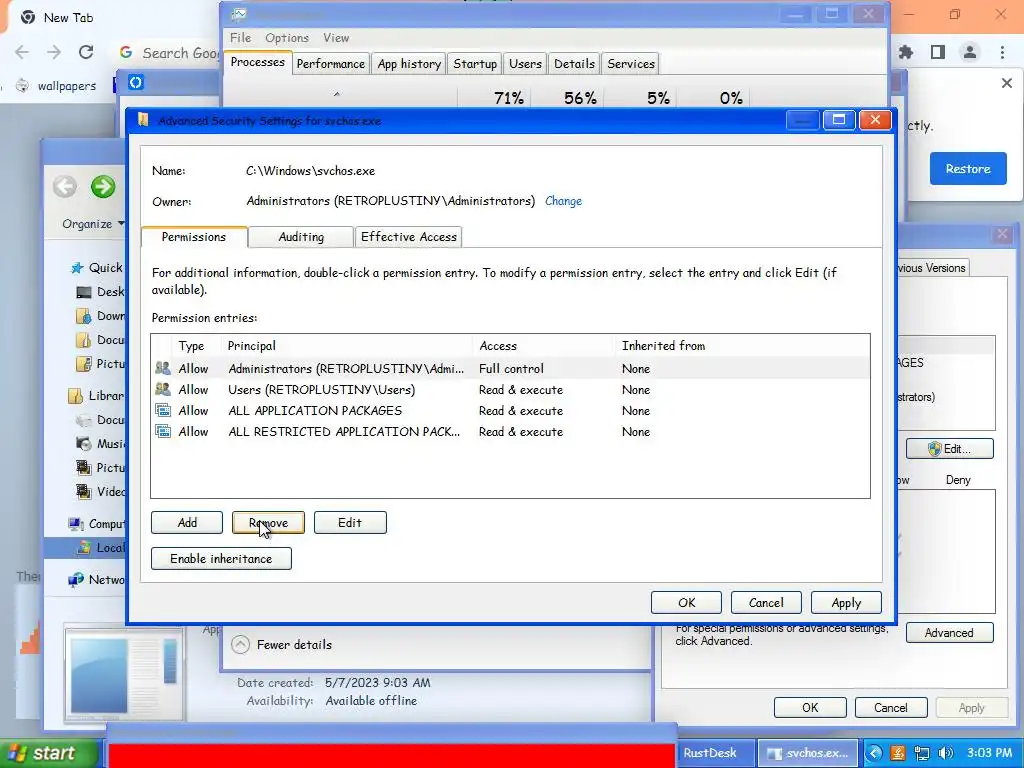Viewport: 1024px width, 768px height.
Task: Sort by Principal column header
Action: [x=347, y=345]
